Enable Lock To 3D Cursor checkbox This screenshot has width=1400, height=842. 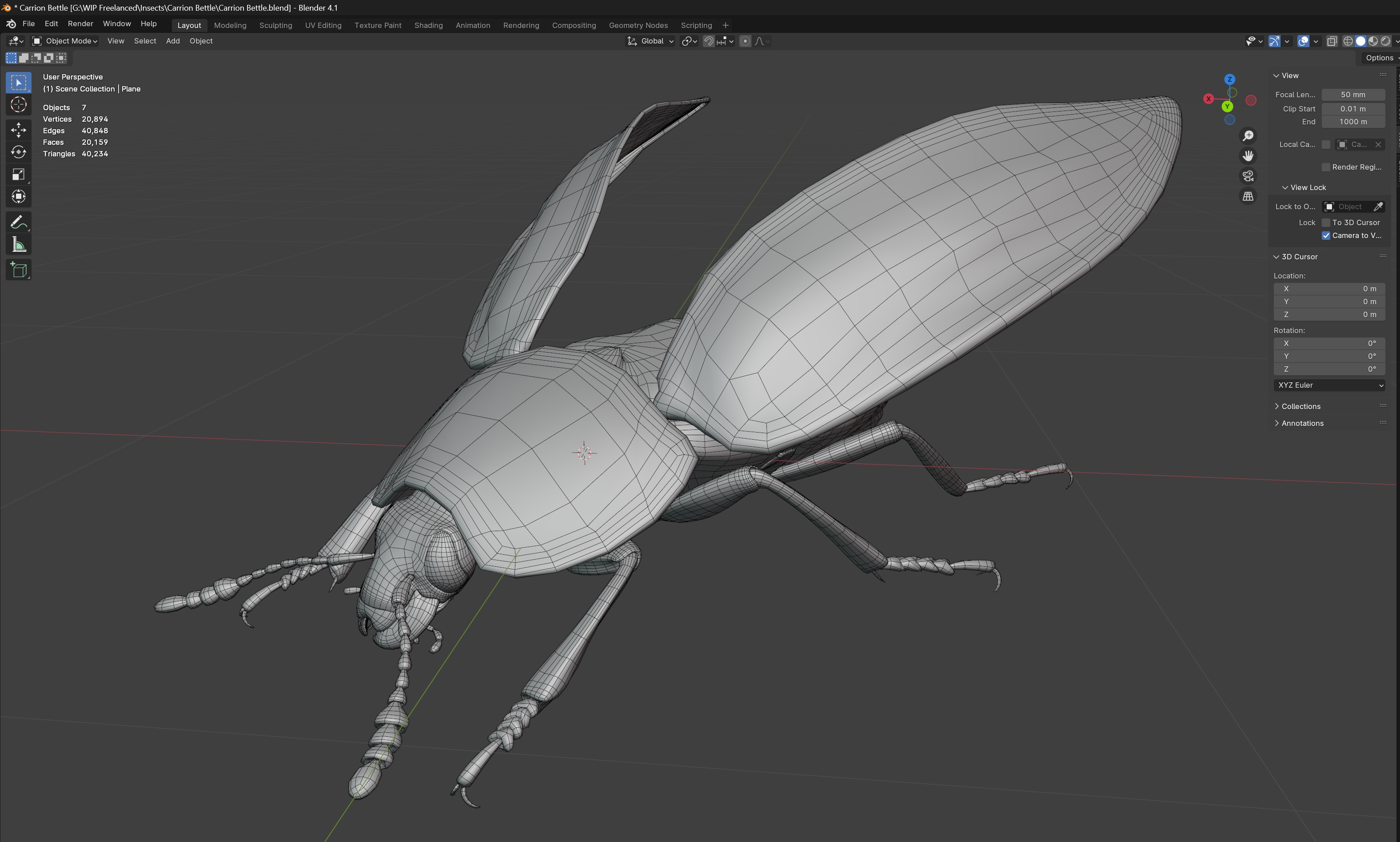(x=1326, y=222)
